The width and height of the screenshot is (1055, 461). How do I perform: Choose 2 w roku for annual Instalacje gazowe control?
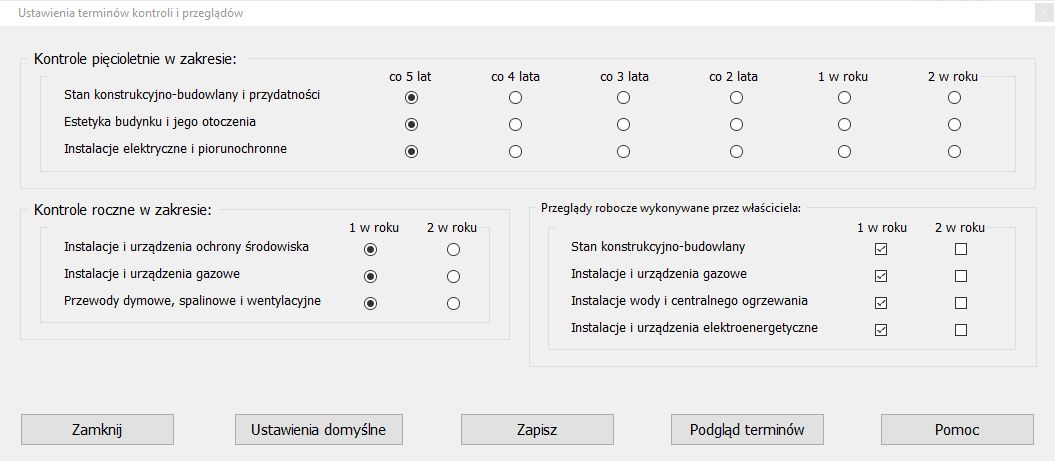point(453,276)
